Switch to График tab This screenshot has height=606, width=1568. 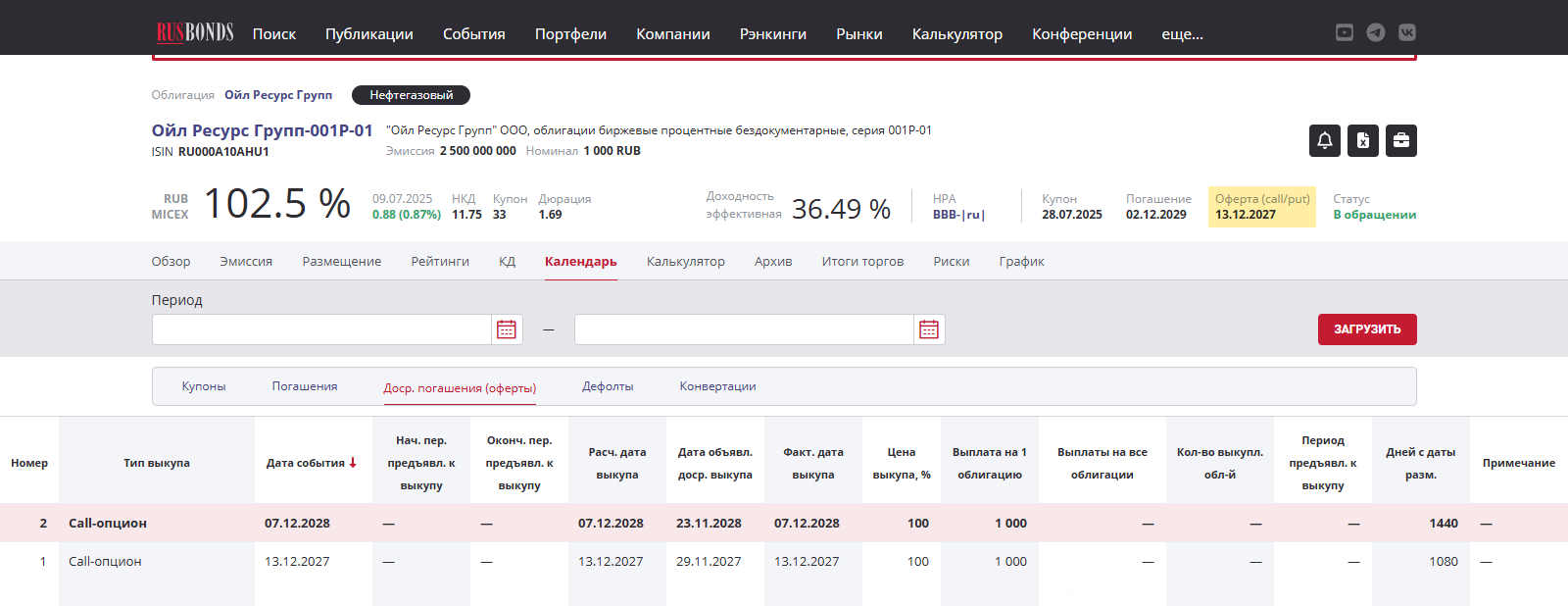pyautogui.click(x=1022, y=262)
